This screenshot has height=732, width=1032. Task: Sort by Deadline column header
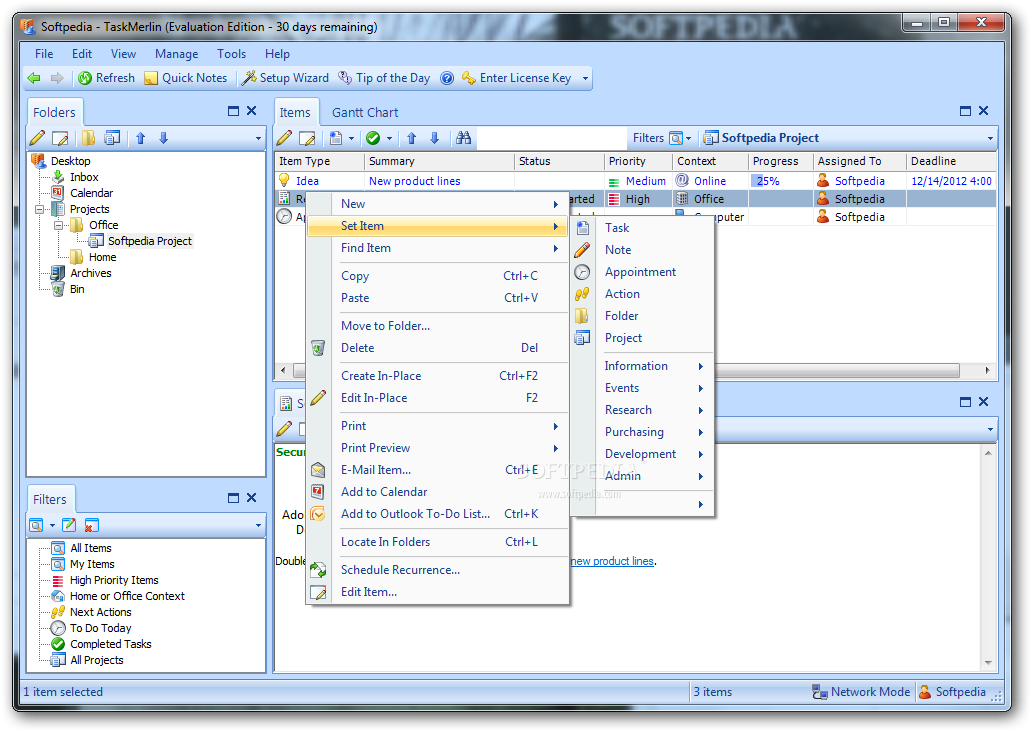click(951, 161)
